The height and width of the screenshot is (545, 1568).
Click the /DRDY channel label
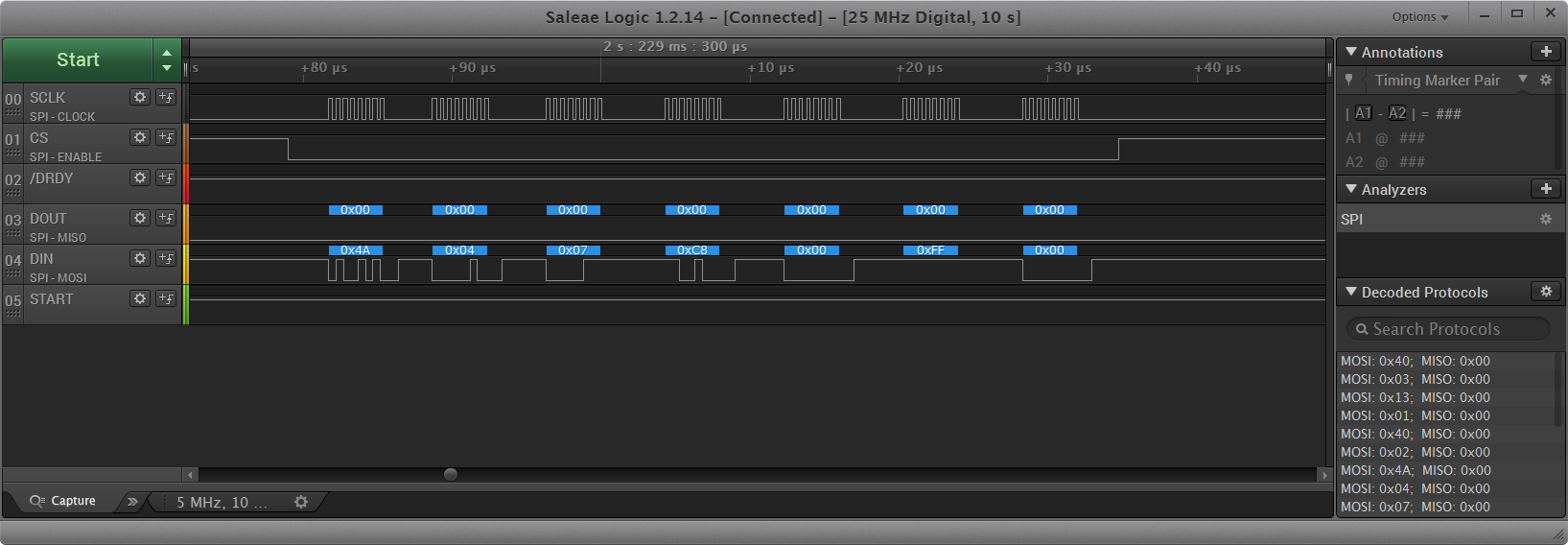(x=51, y=178)
